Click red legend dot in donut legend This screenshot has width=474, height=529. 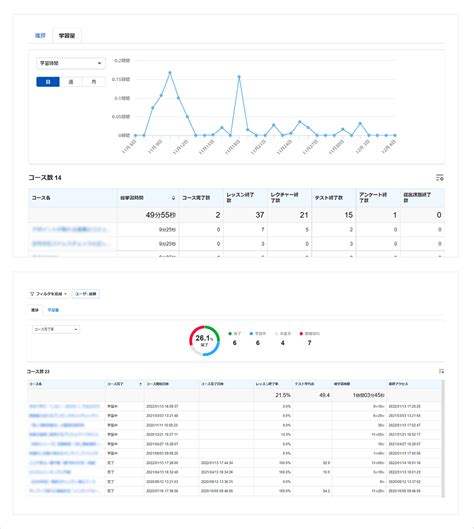coord(301,334)
